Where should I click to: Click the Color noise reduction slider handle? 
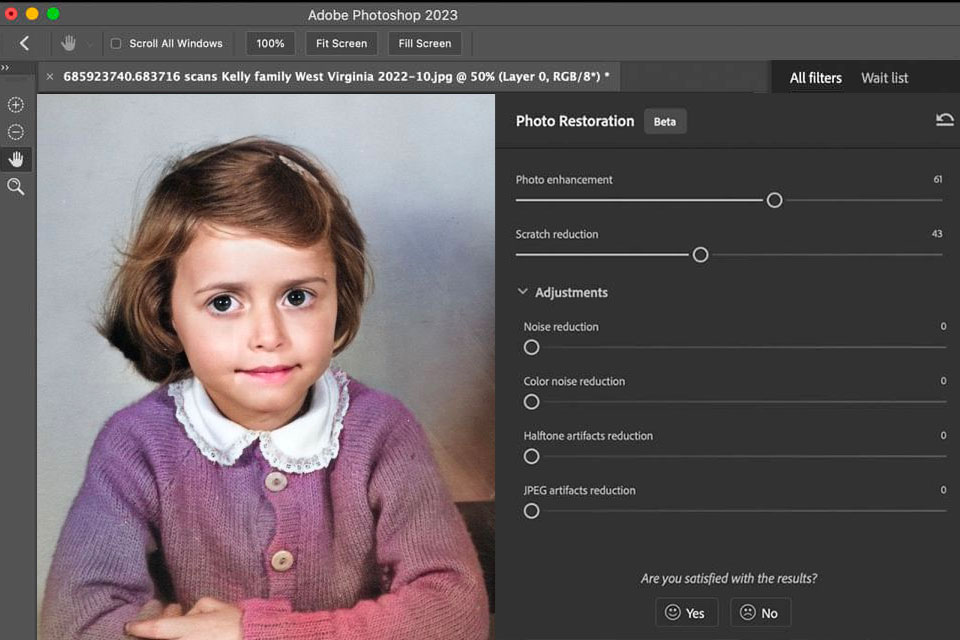pos(531,402)
